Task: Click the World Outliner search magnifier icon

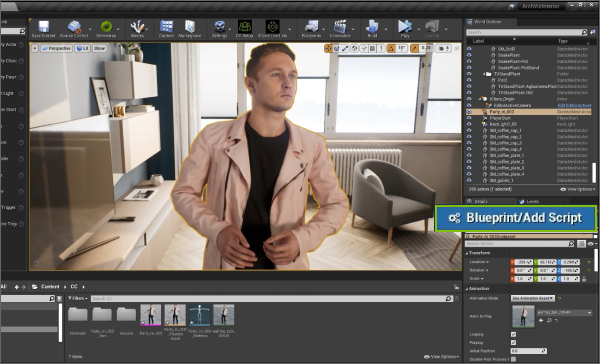Action: click(584, 33)
